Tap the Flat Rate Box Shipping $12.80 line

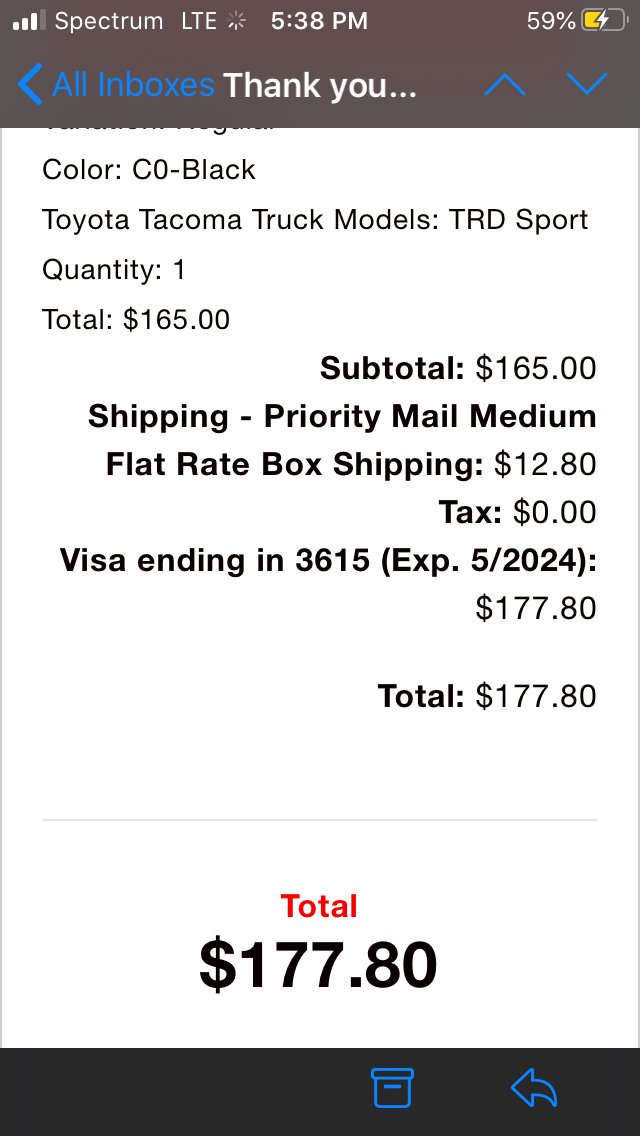coord(351,464)
